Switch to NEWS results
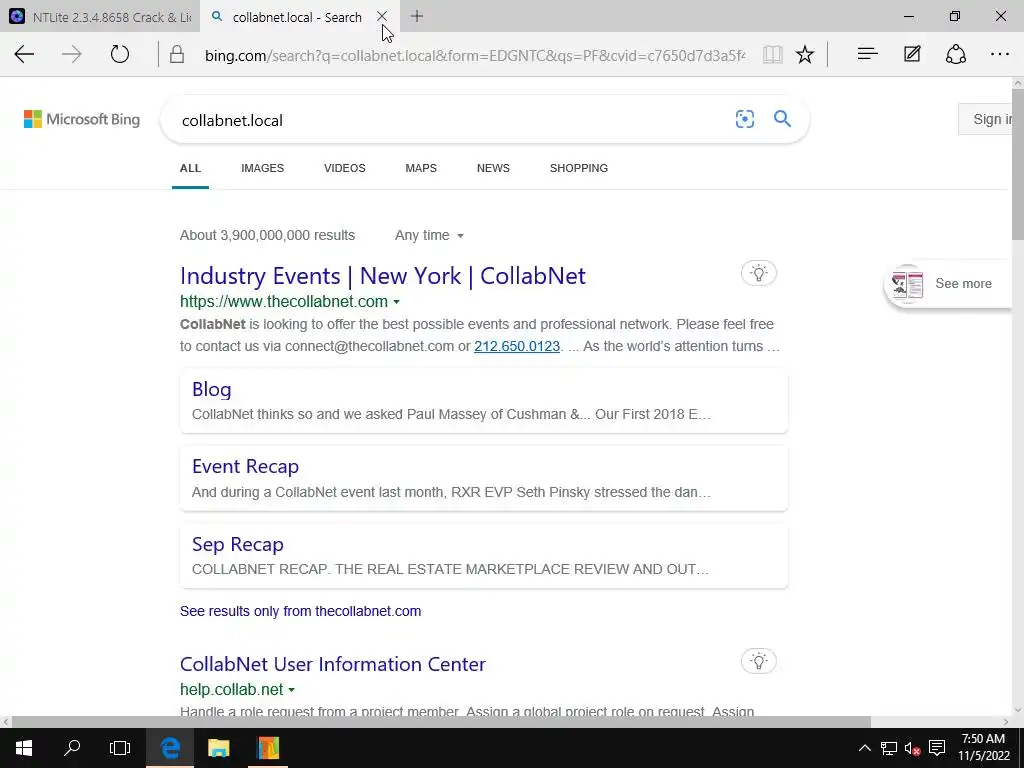Screen dimensions: 1024x768 pyautogui.click(x=493, y=168)
